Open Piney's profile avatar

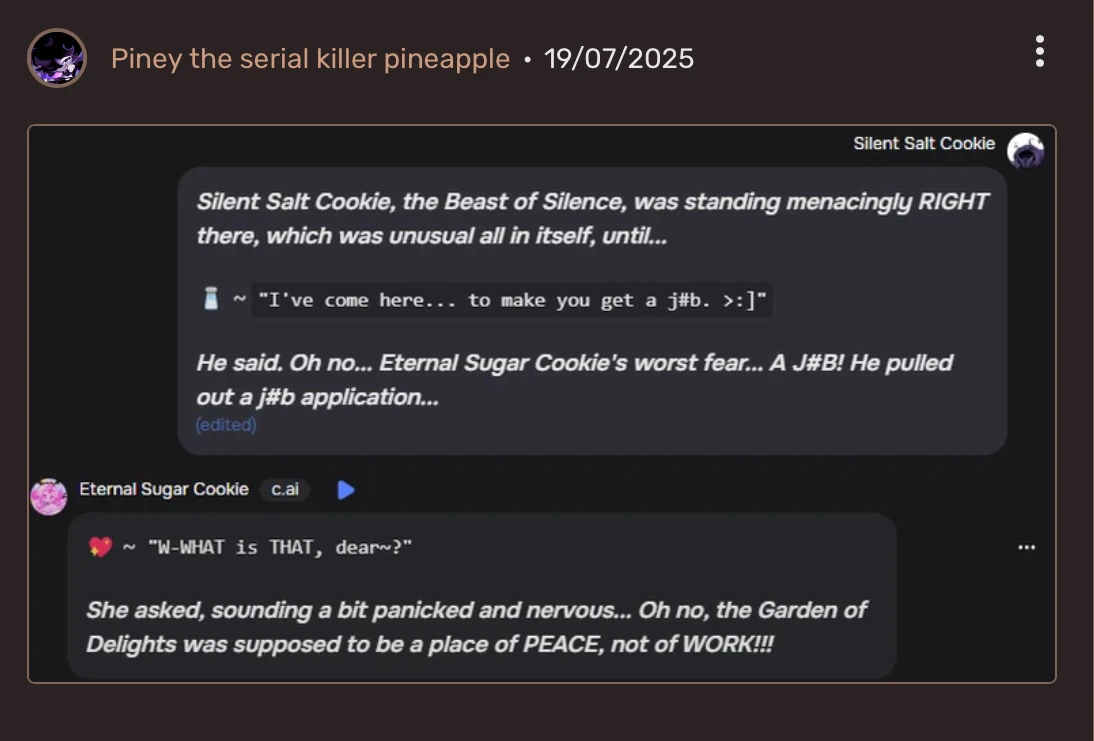pyautogui.click(x=56, y=58)
